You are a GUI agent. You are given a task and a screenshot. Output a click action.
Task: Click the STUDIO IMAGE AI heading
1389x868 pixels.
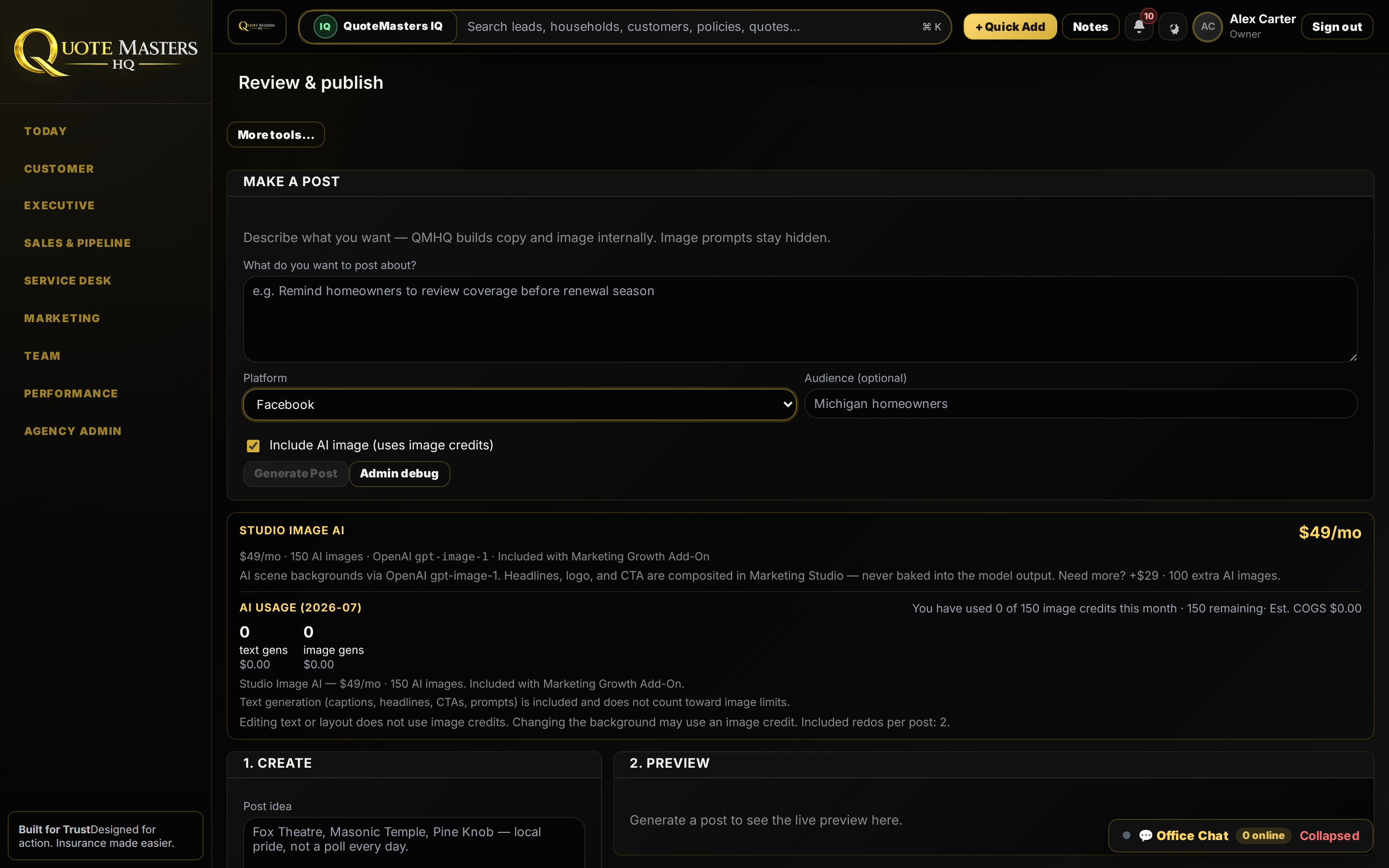[292, 530]
